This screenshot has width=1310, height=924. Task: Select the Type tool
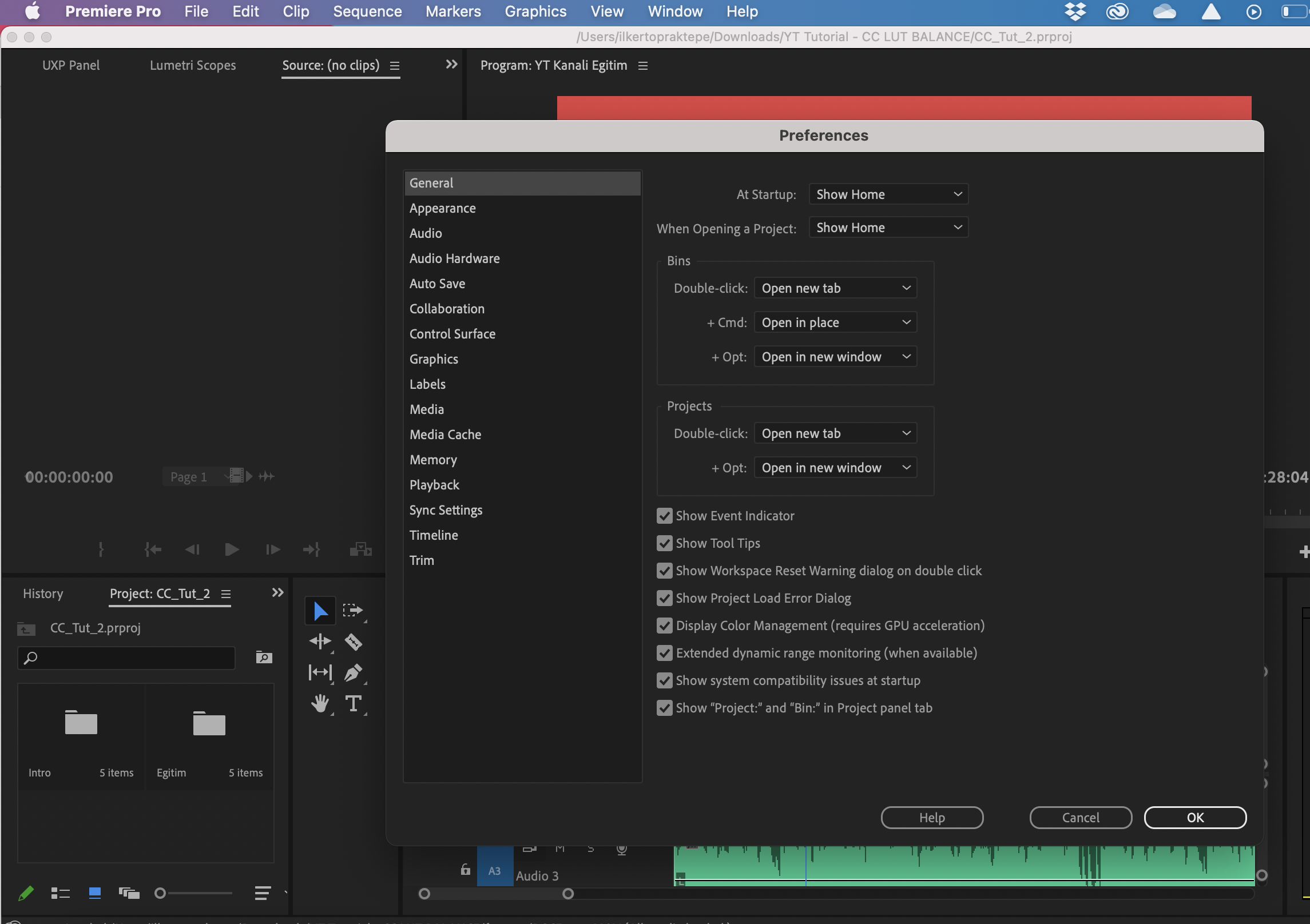pyautogui.click(x=353, y=704)
